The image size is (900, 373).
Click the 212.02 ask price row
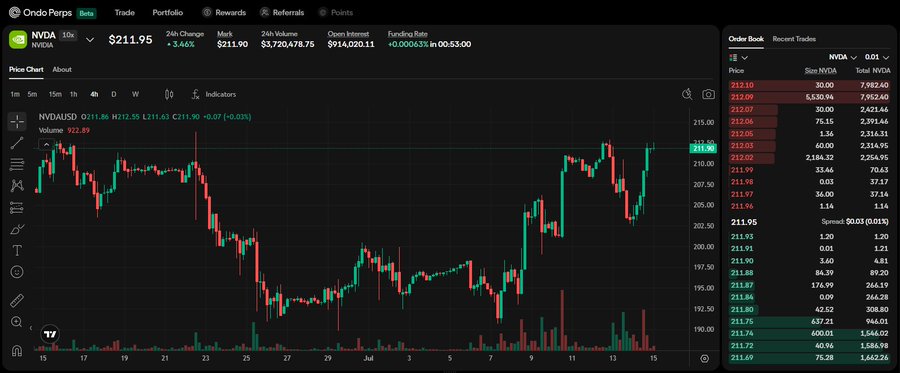tap(809, 158)
